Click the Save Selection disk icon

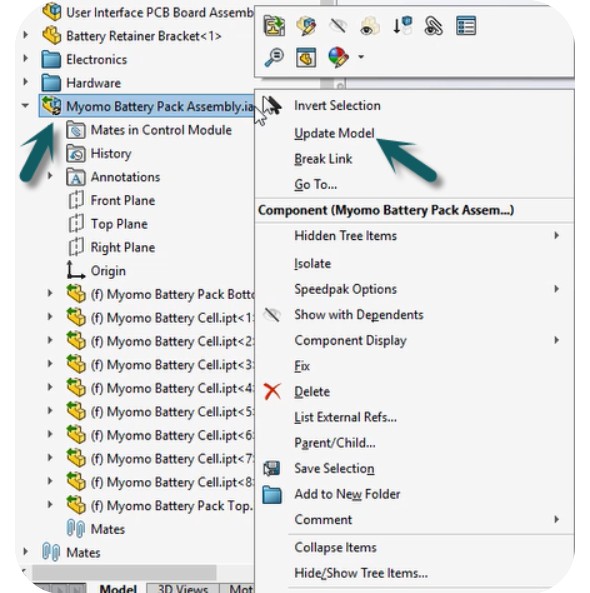[272, 469]
